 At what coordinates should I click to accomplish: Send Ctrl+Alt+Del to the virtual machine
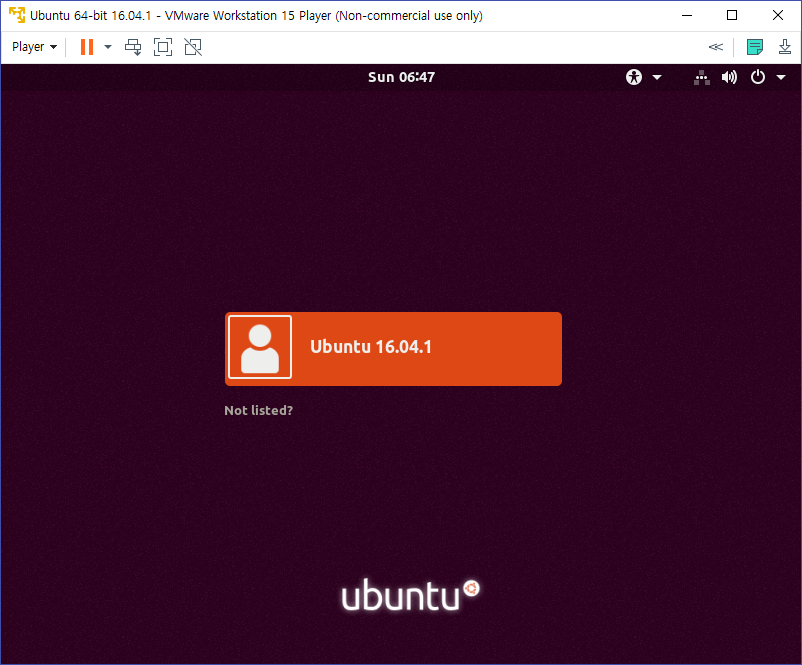133,47
